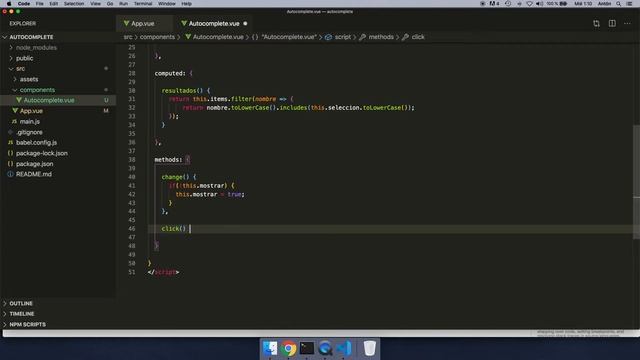Click the click breadcrumb segment
This screenshot has width=640, height=360.
click(x=413, y=37)
